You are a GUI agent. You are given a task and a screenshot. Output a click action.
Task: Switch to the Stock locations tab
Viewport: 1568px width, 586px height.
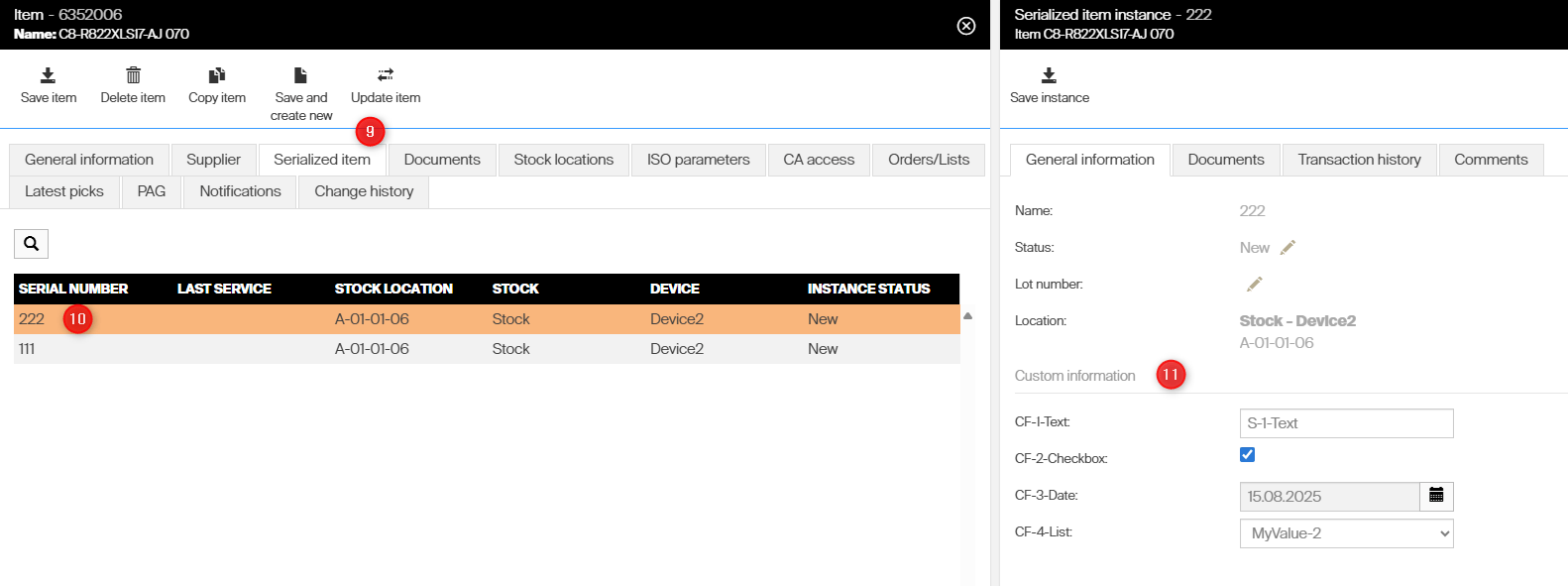[563, 160]
